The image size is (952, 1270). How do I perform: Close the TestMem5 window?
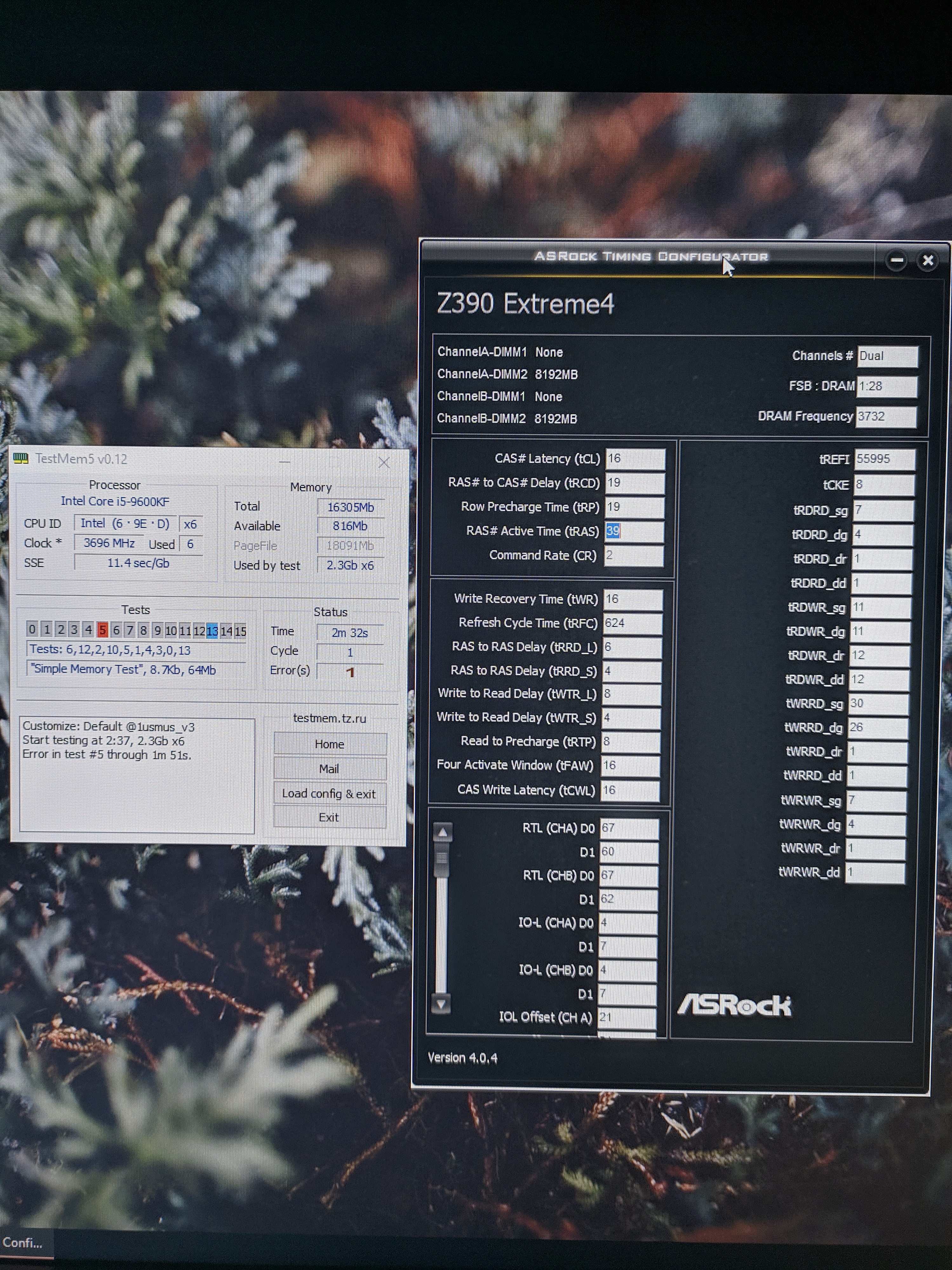point(384,463)
